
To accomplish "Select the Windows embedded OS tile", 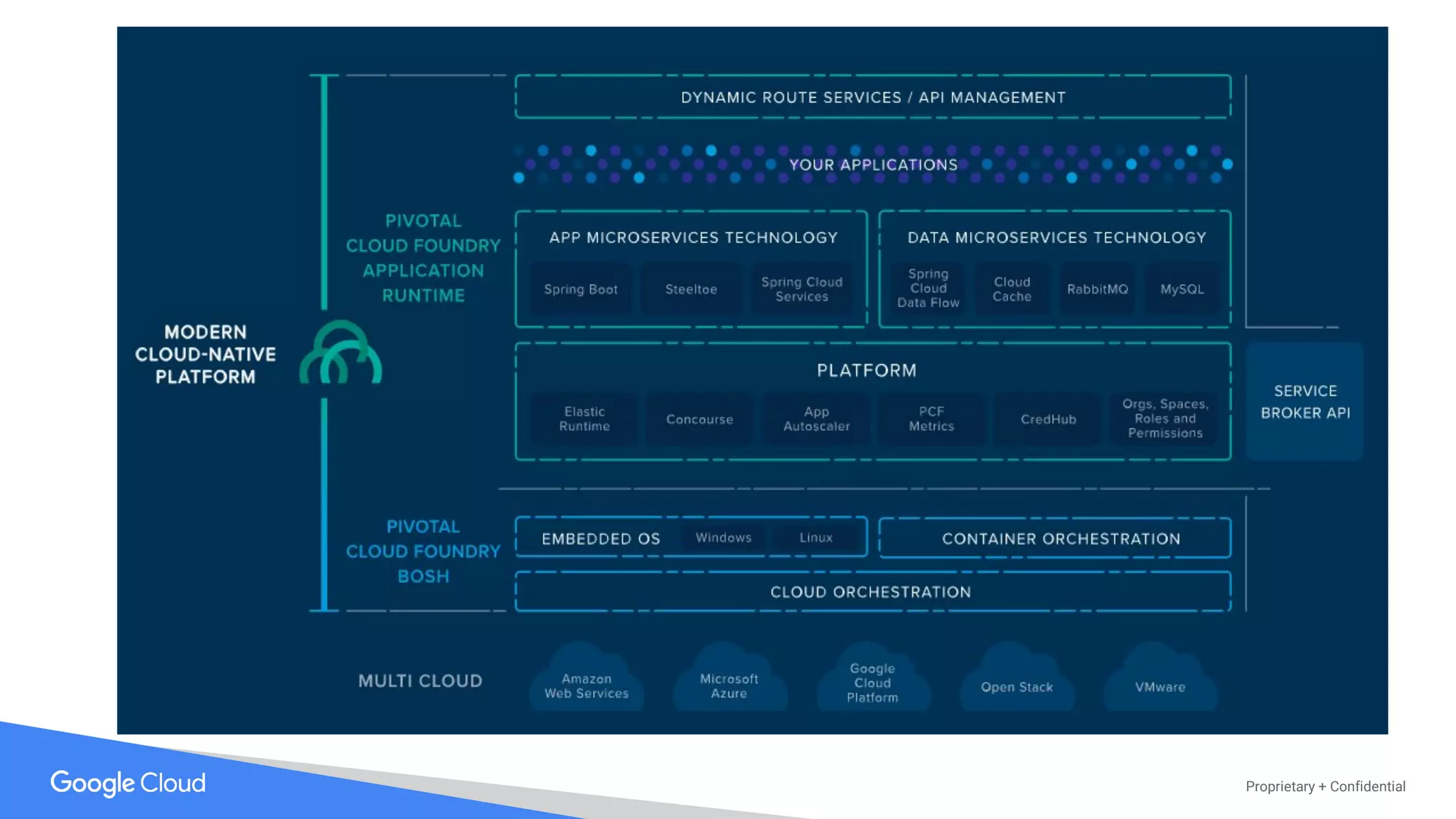I will click(723, 537).
